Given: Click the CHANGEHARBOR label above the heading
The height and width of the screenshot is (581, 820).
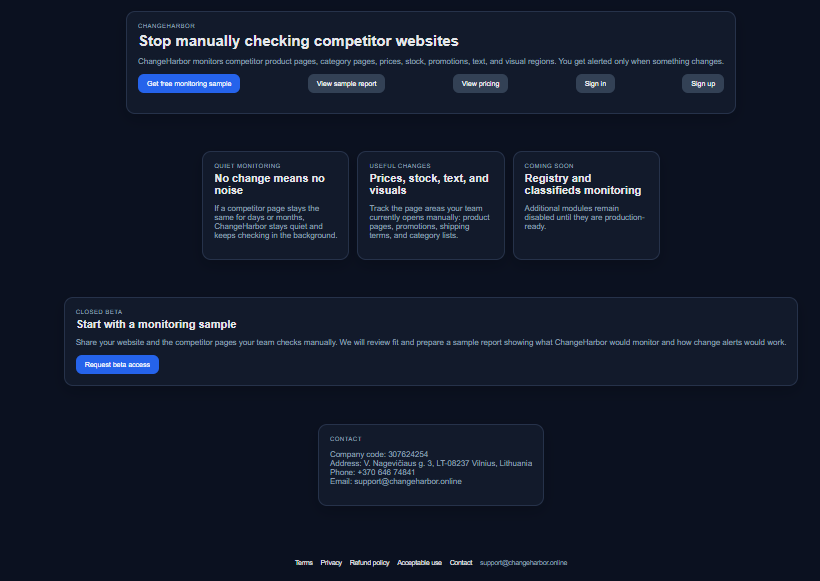Looking at the screenshot, I should point(166,26).
